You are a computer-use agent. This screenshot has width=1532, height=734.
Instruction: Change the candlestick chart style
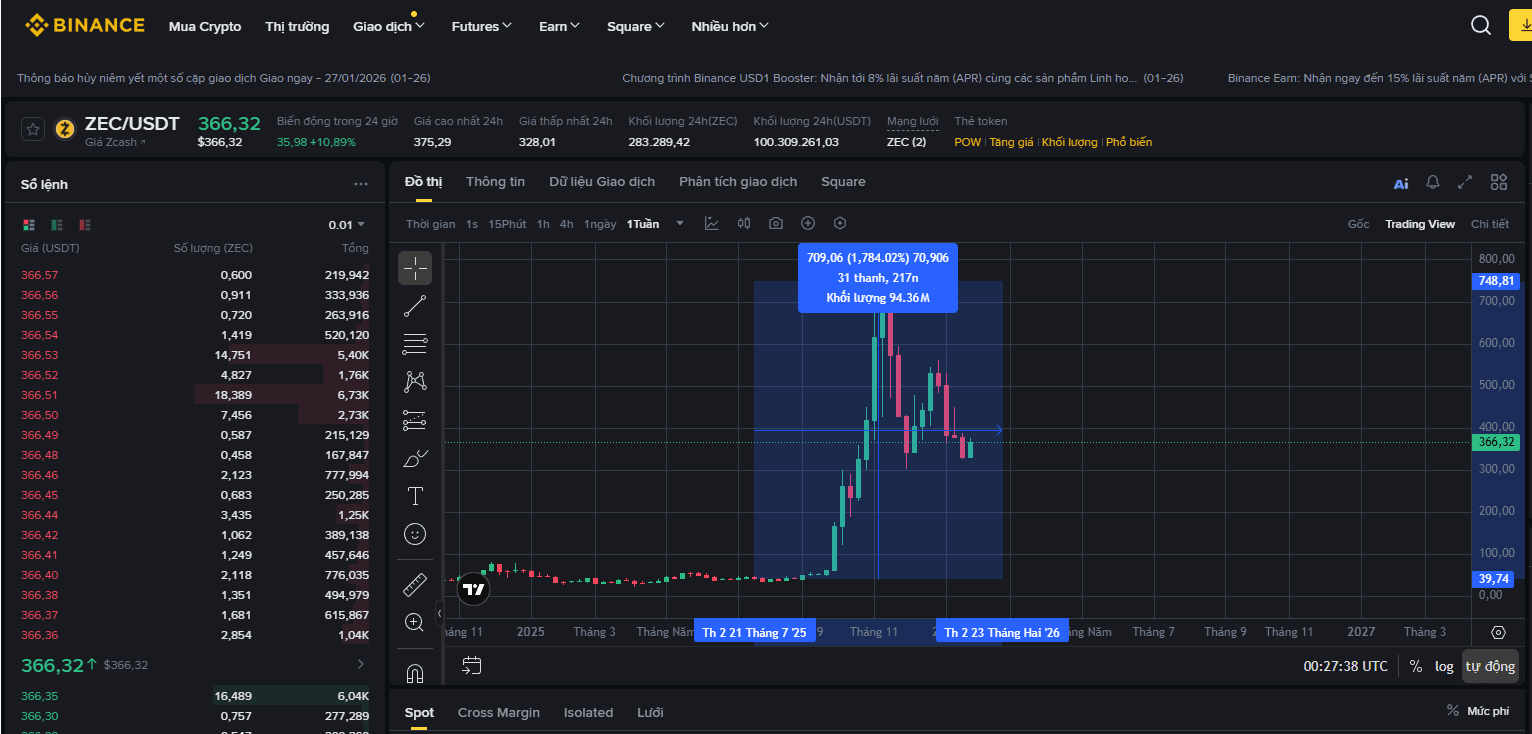tap(744, 224)
